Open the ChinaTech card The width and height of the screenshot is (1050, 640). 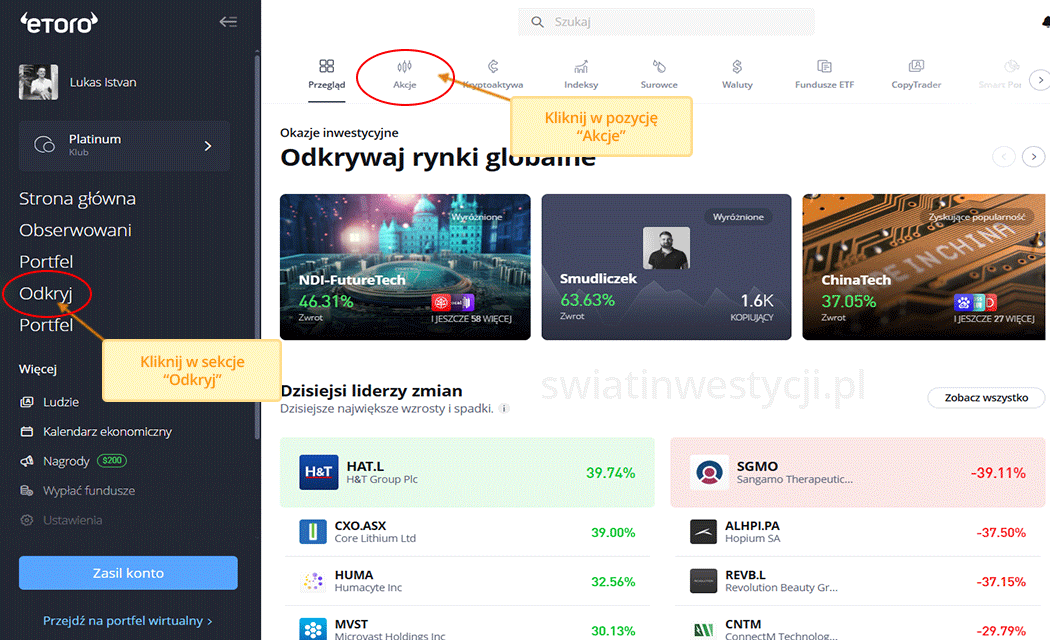coord(924,267)
